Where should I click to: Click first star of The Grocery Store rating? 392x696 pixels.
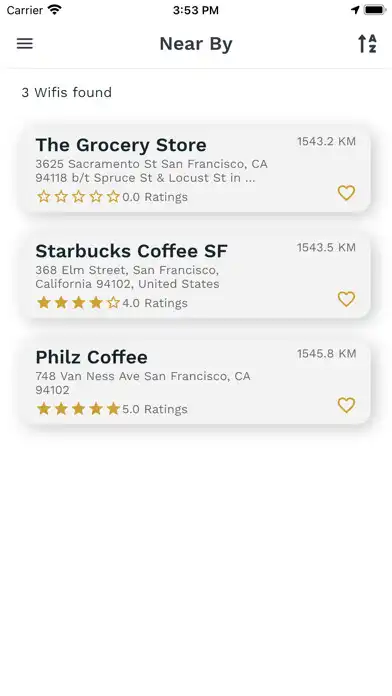click(x=44, y=197)
